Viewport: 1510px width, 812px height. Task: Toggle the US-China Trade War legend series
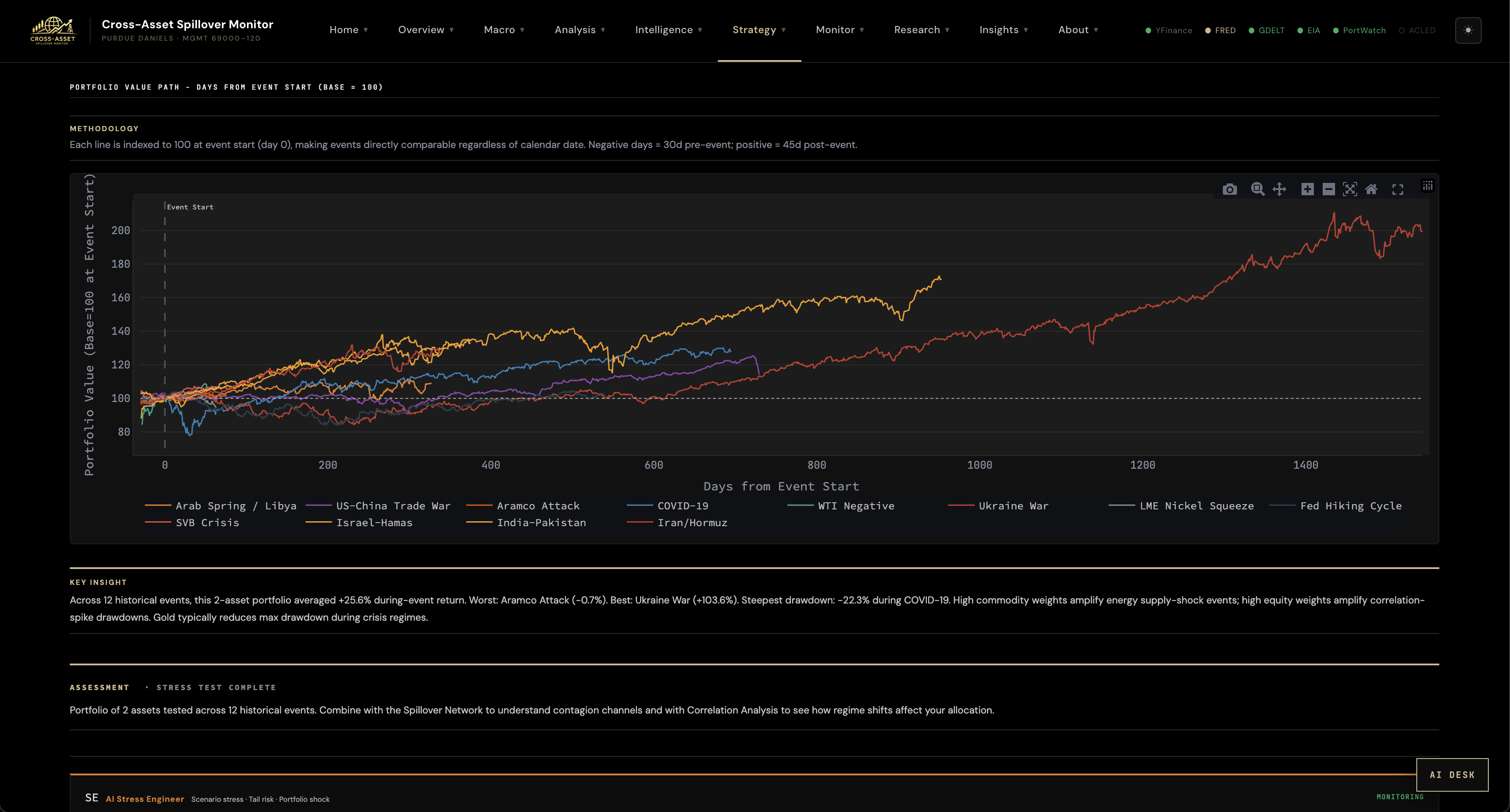point(378,505)
